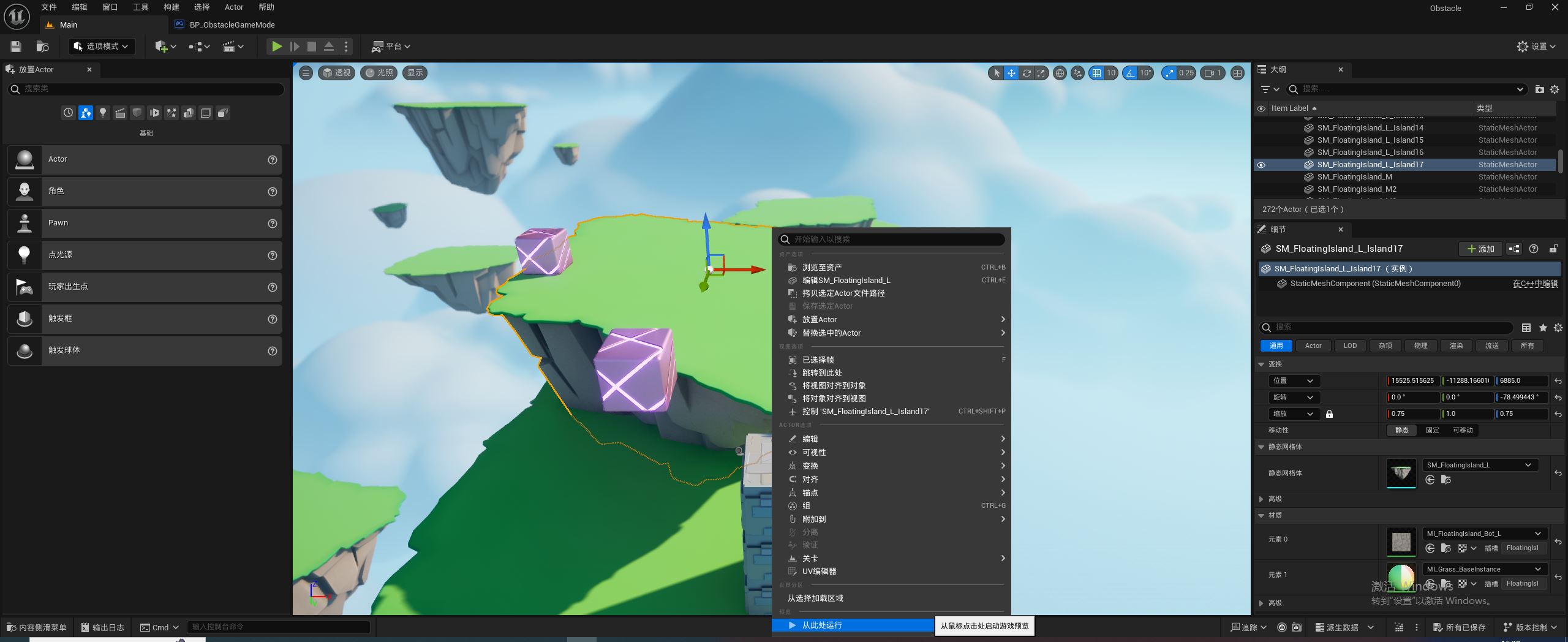Select the Recently Placed clock category icon
Image resolution: width=1568 pixels, height=642 pixels.
point(68,113)
